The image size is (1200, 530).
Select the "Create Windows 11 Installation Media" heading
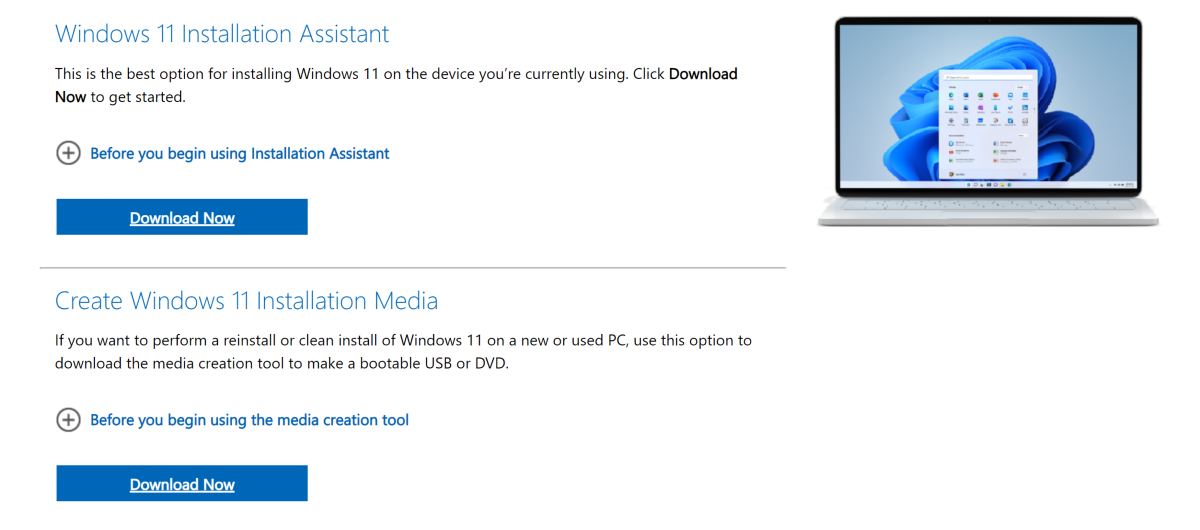246,300
